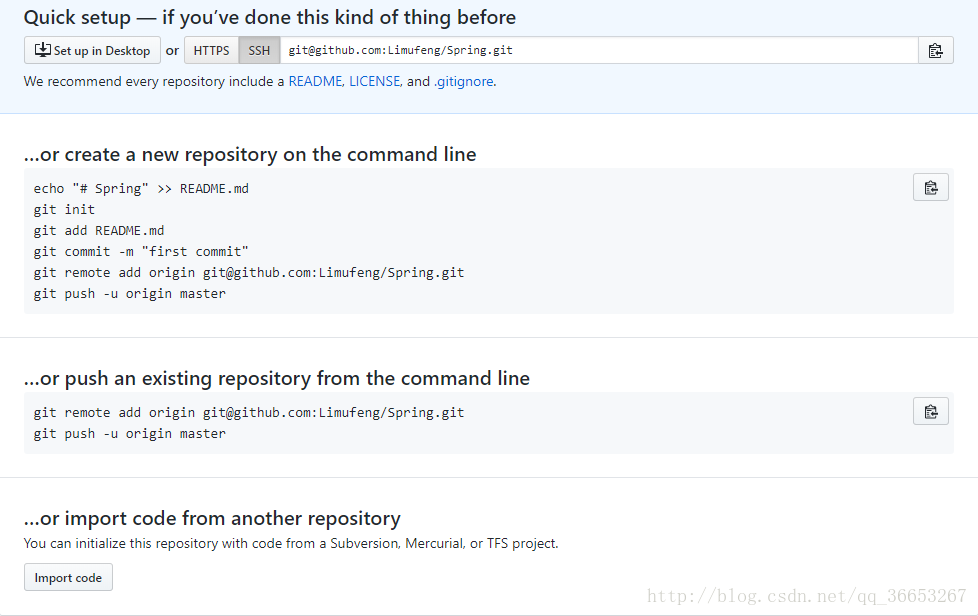Click the Quick setup heading text

click(x=269, y=17)
